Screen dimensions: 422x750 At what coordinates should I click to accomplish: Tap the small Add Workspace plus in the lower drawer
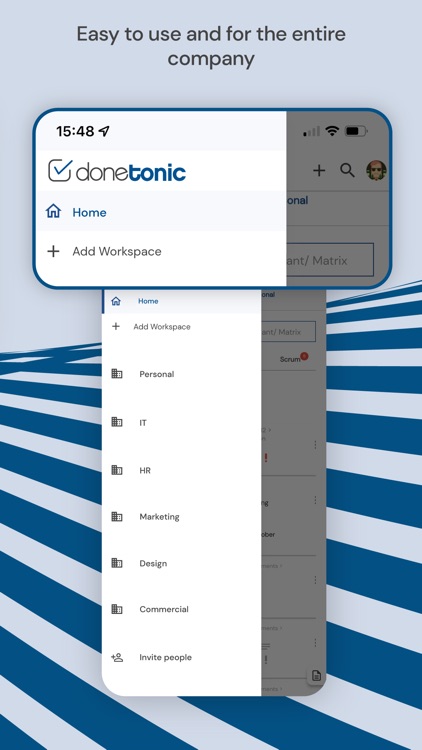pyautogui.click(x=115, y=326)
